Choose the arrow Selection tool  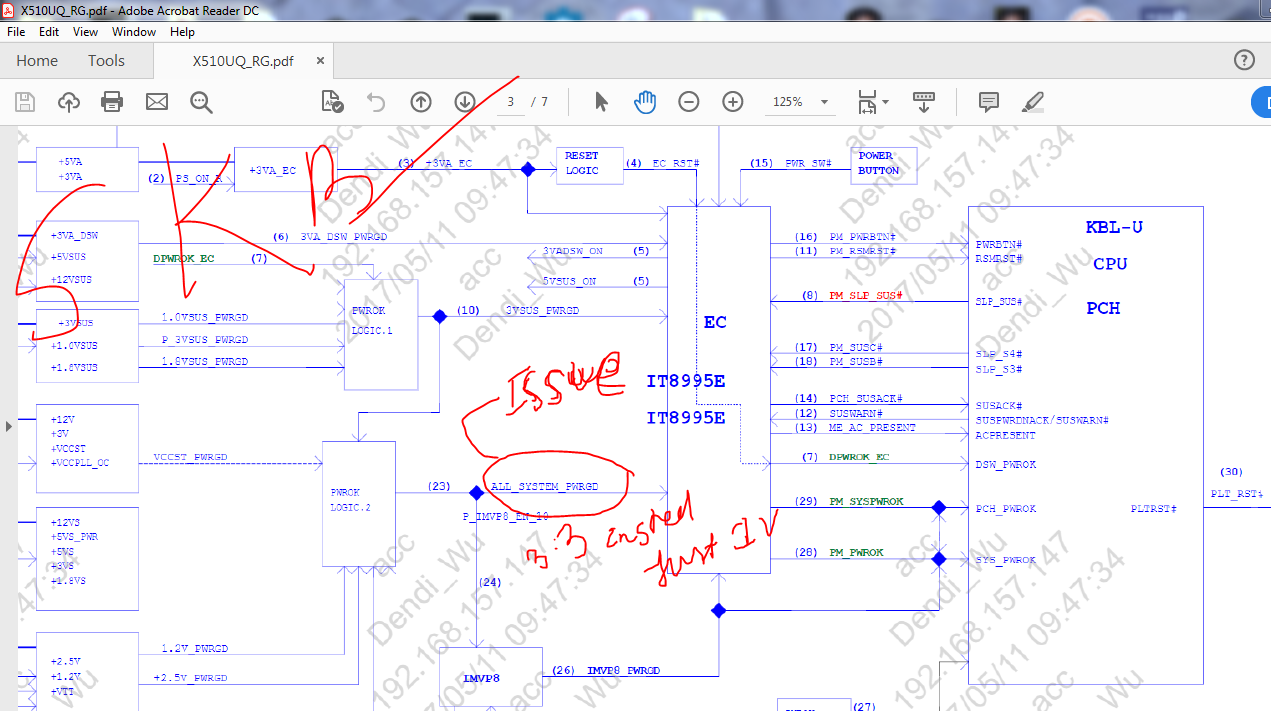(601, 101)
